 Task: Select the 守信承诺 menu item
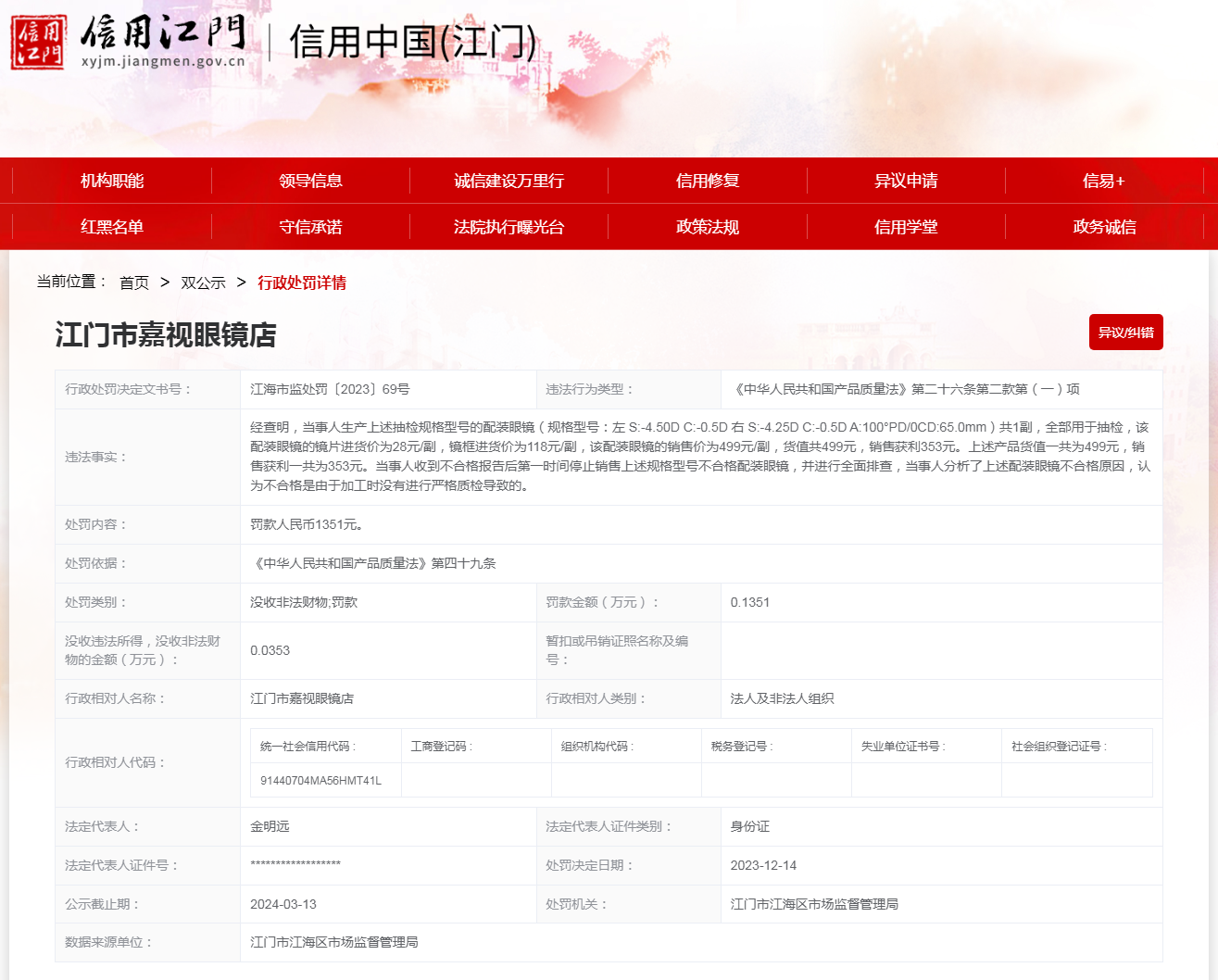pos(310,227)
